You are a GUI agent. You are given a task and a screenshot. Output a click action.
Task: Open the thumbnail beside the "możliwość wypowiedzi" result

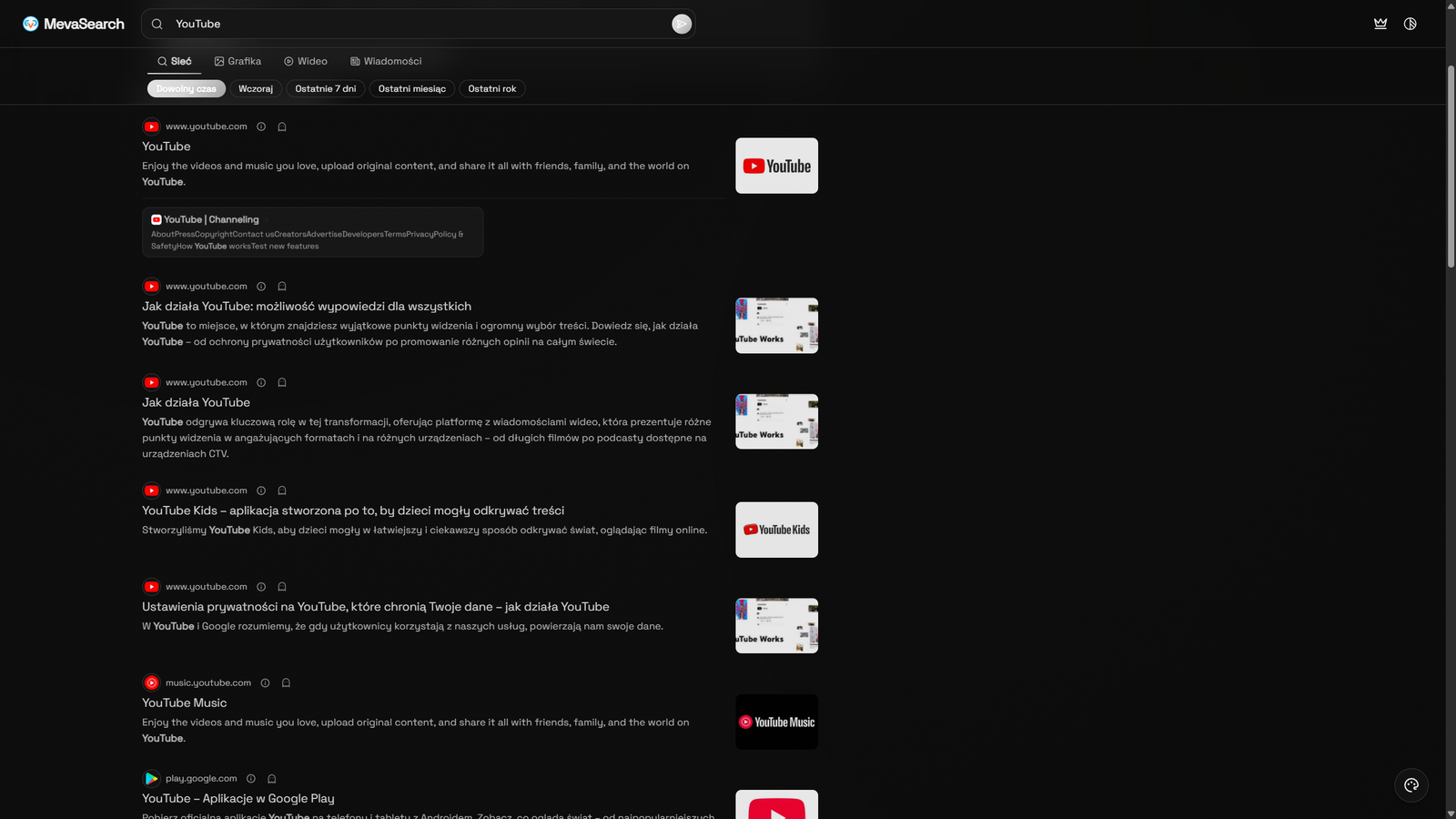click(x=776, y=326)
